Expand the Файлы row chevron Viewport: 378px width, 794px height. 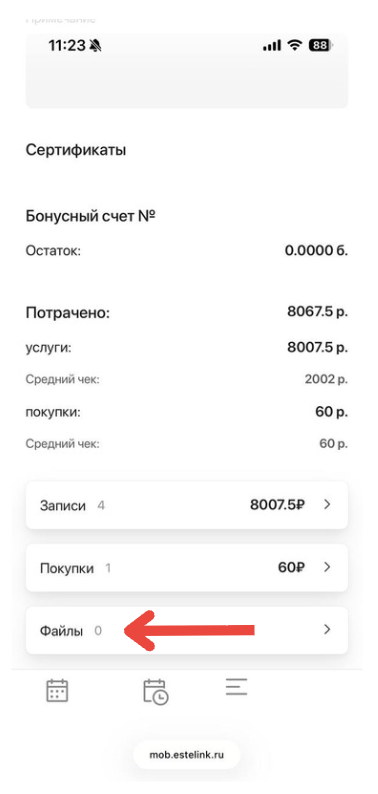click(327, 629)
